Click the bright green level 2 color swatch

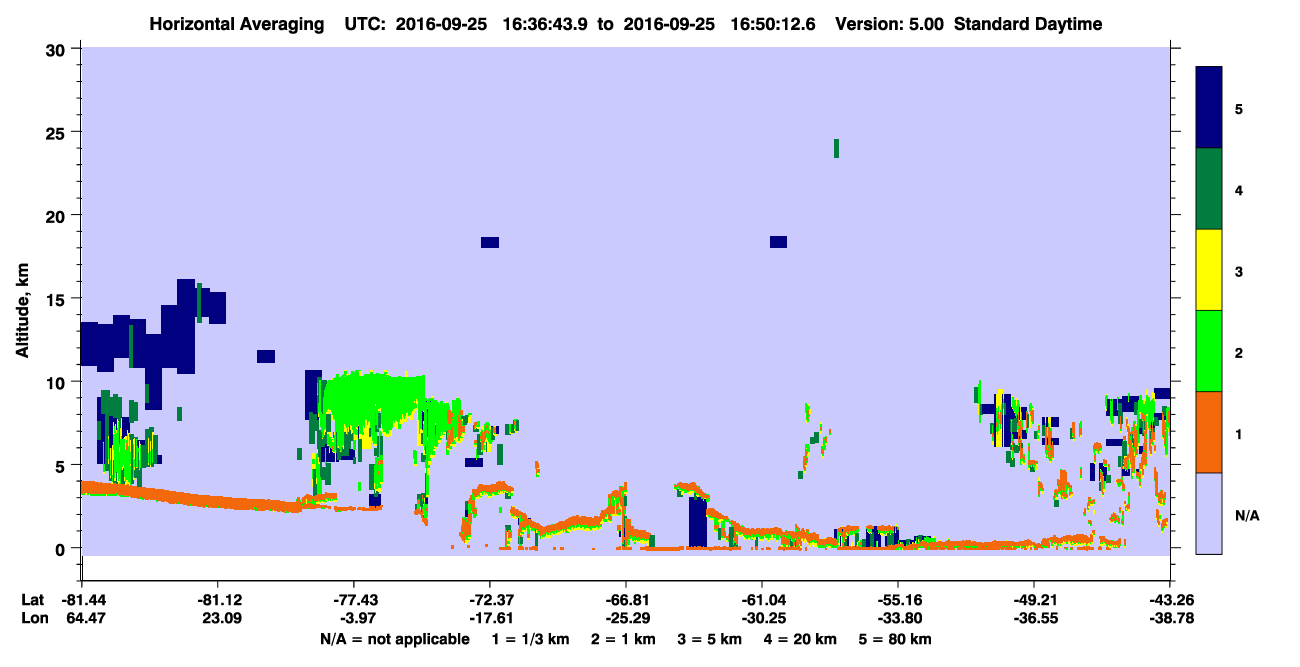click(x=1209, y=351)
